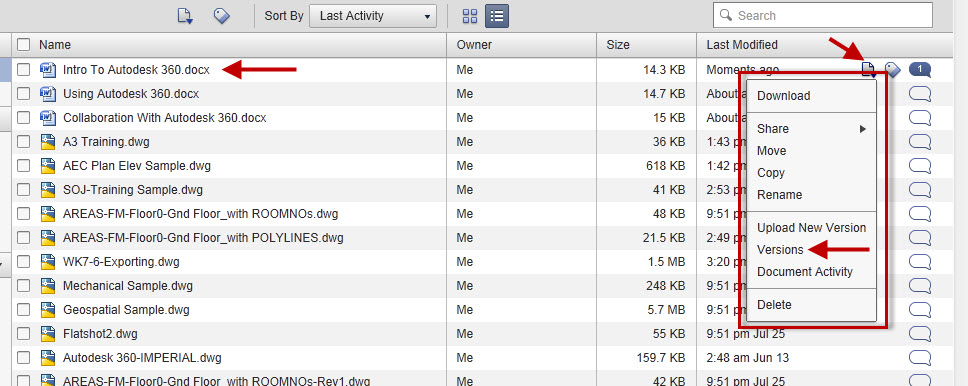Click the Word icon beside Collaboration With Autodesk 360.docx
Screen dimensions: 968x386
[48, 117]
